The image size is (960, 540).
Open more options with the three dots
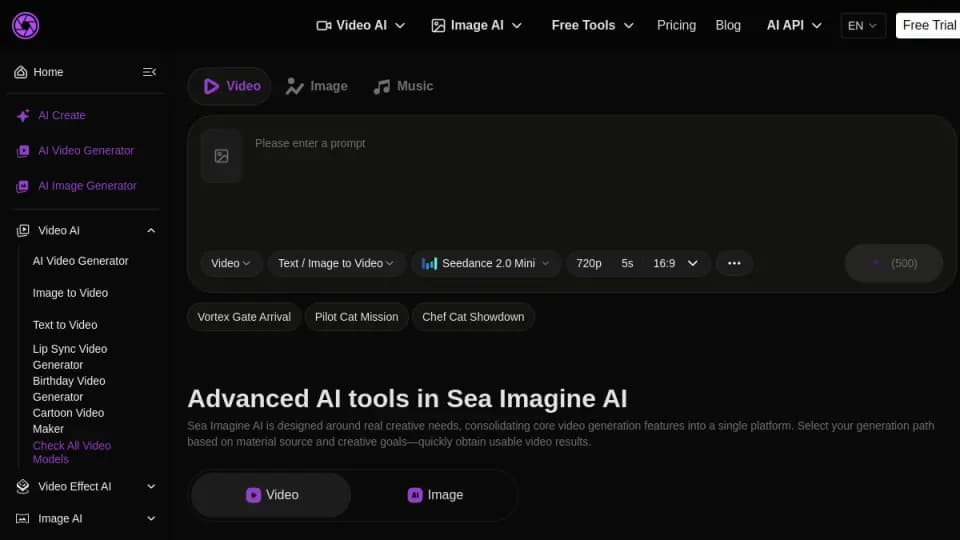734,263
